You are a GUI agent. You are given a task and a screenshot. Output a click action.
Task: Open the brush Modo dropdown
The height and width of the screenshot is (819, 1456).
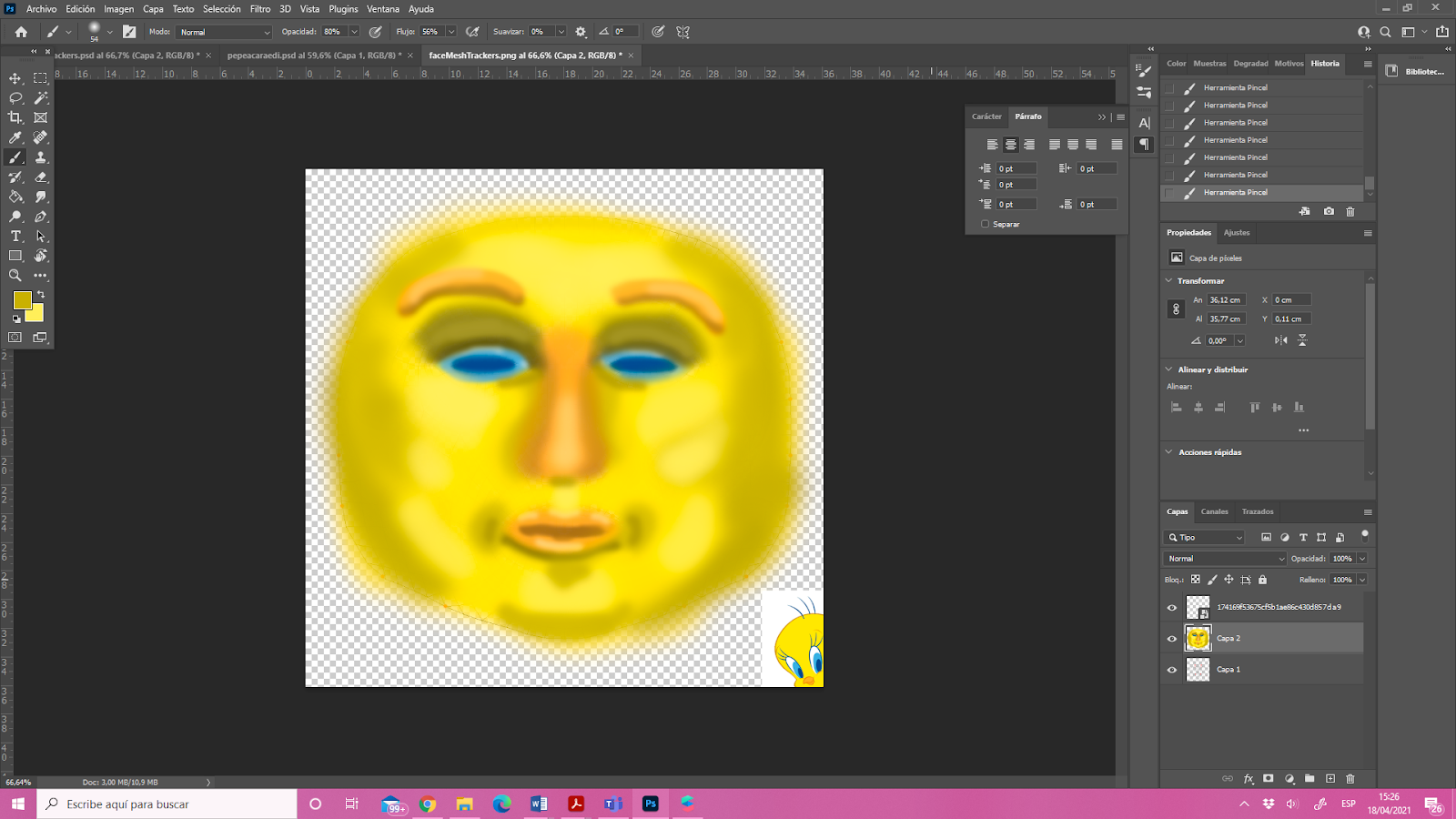(224, 32)
